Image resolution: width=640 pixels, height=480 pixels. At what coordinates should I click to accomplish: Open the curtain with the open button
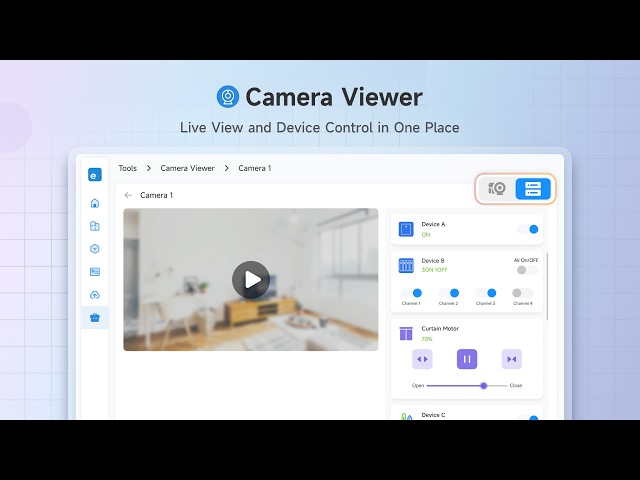(x=422, y=359)
